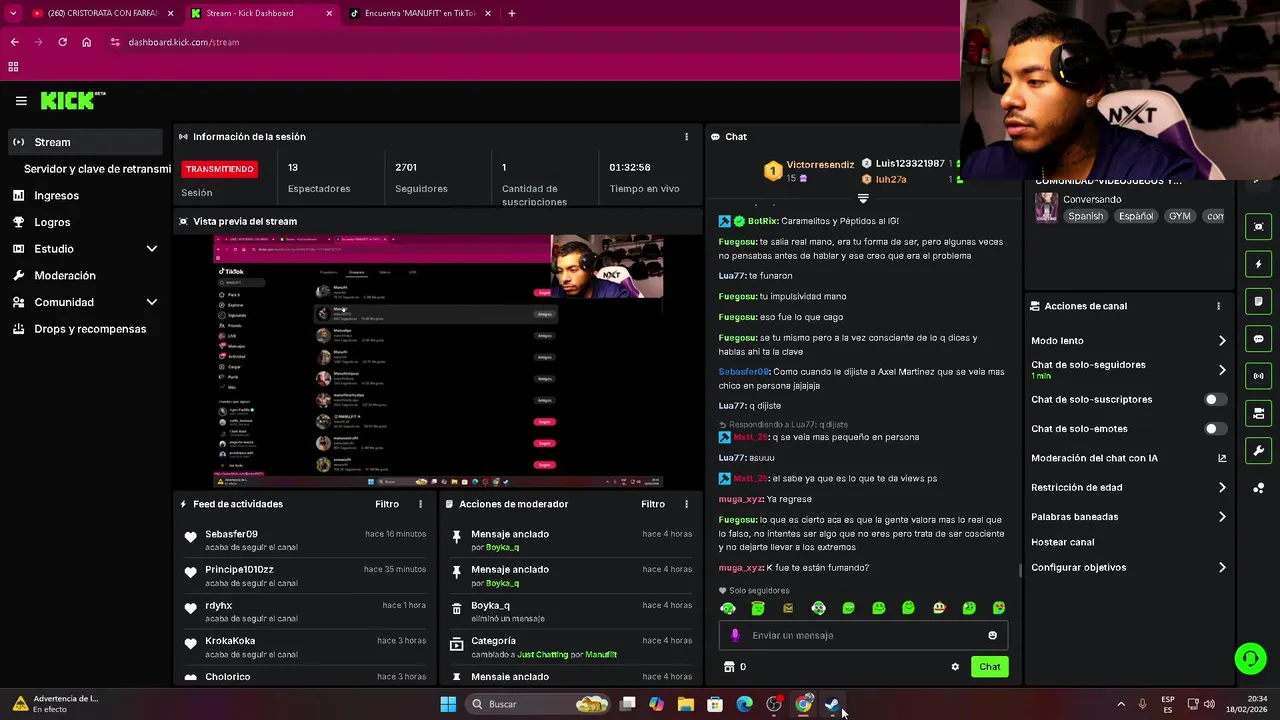Click the Chrome apps grid icon

[x=13, y=67]
